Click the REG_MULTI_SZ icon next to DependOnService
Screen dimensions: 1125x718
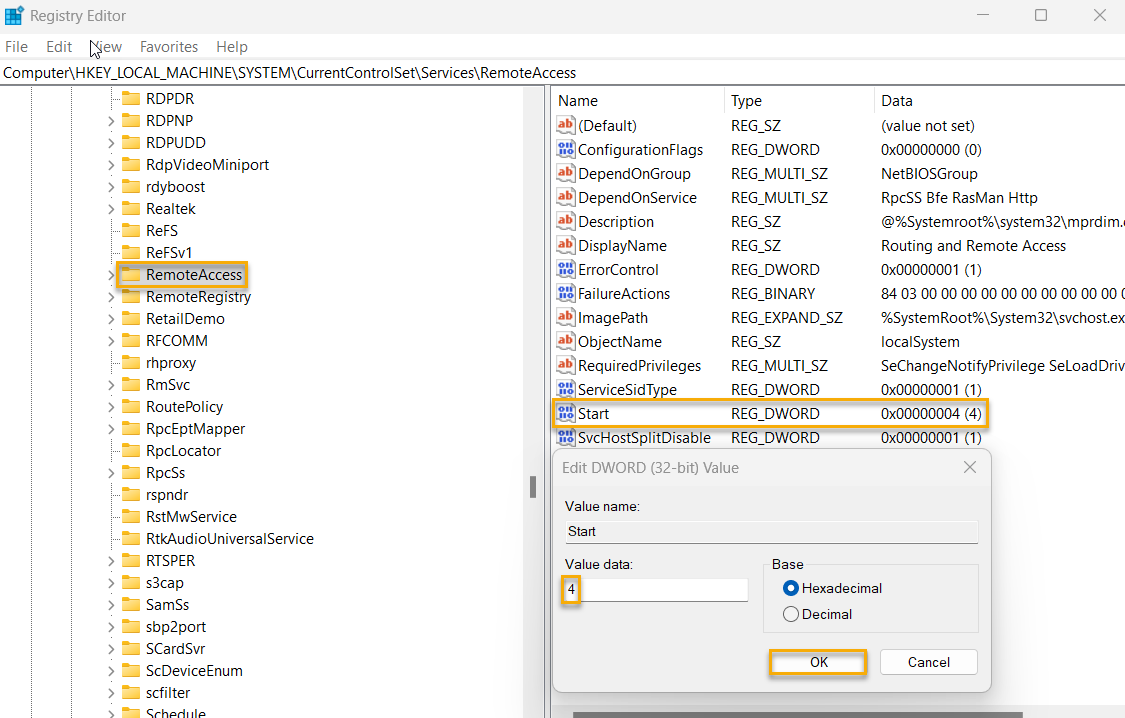point(566,197)
